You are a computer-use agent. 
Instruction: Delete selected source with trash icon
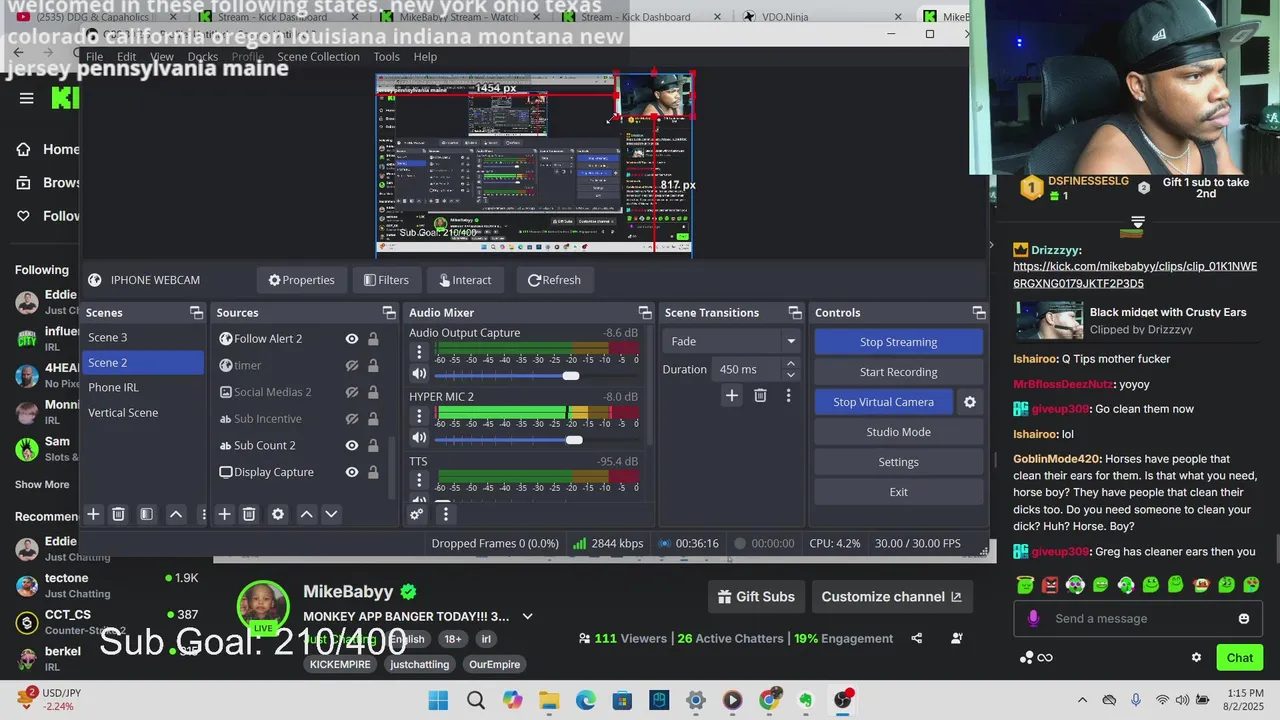(x=249, y=514)
